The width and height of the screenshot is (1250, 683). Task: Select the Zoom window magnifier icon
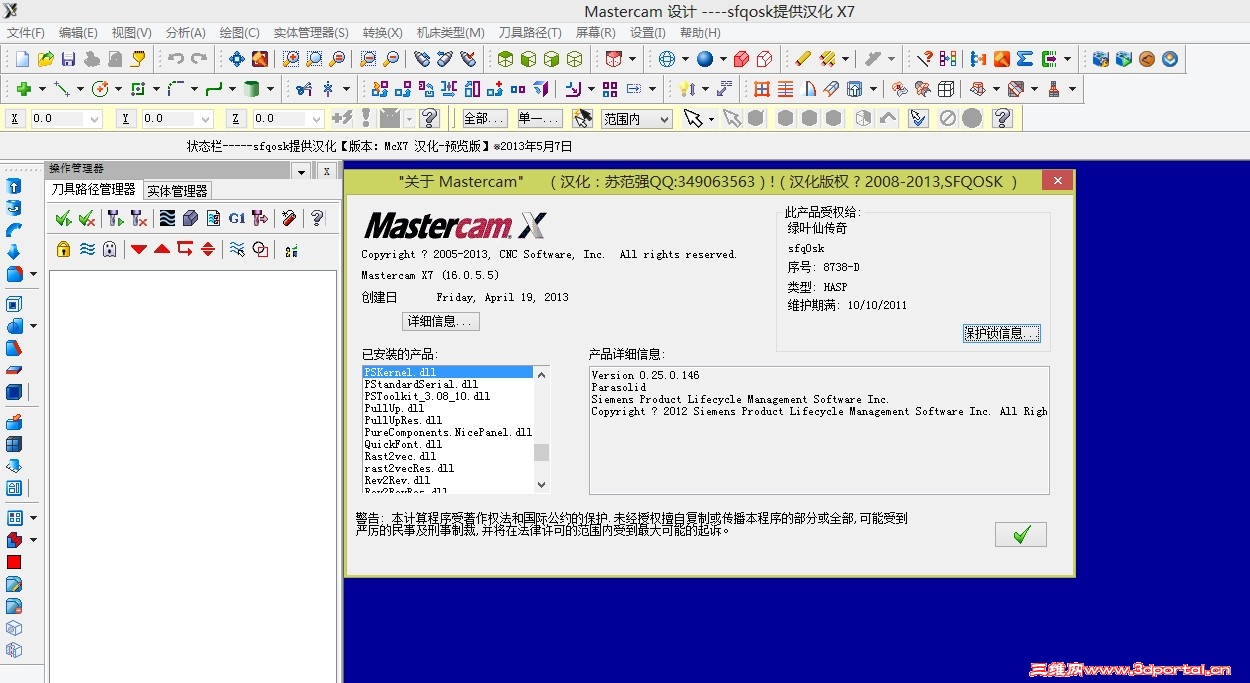[291, 59]
